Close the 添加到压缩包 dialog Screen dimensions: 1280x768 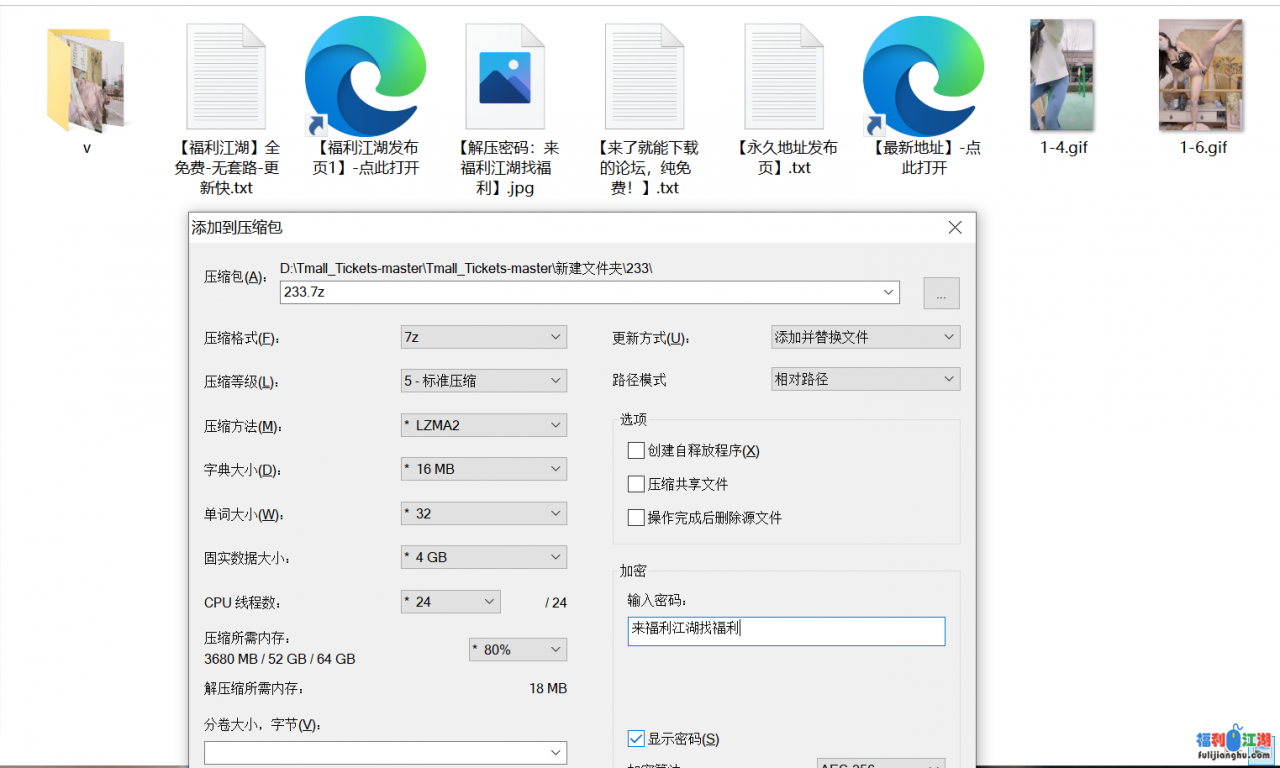[955, 228]
